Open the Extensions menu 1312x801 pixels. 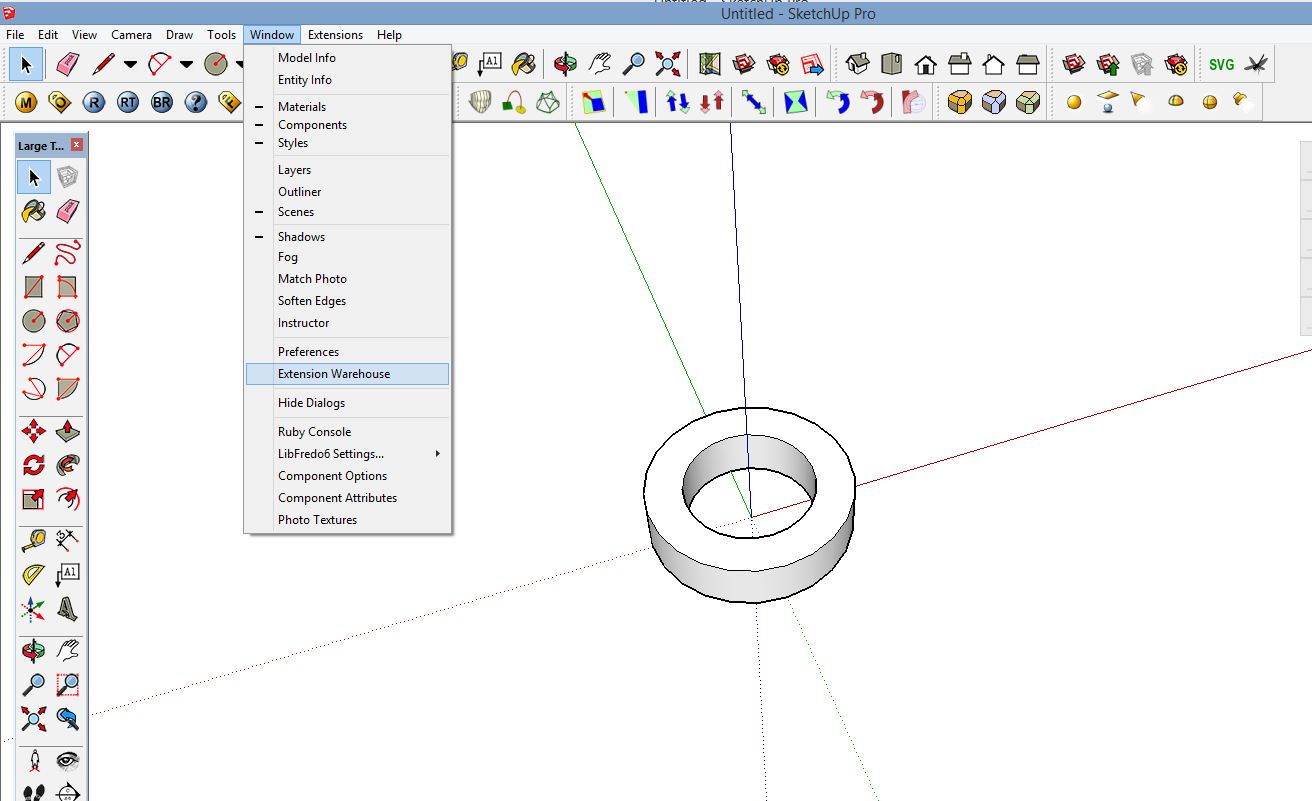coord(335,34)
